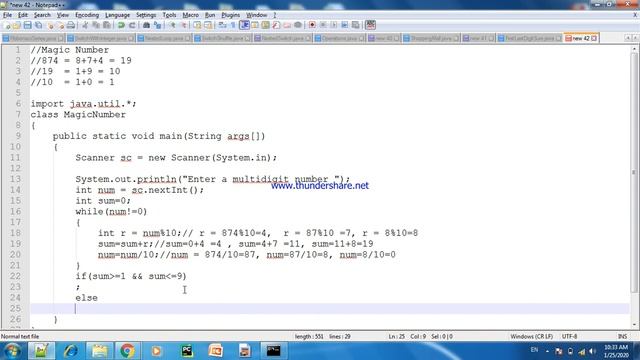Toggle the highlighted indent guide button
The width and height of the screenshot is (640, 360).
[x=244, y=25]
